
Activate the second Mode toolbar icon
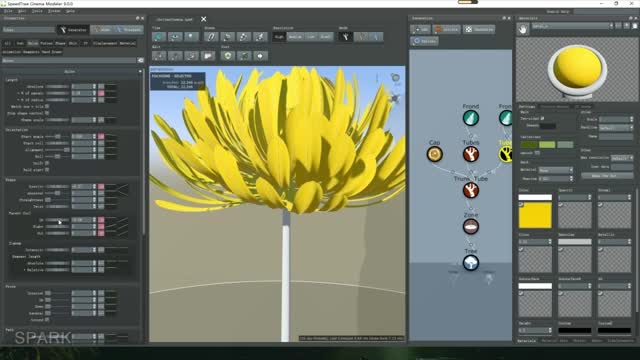click(x=361, y=37)
